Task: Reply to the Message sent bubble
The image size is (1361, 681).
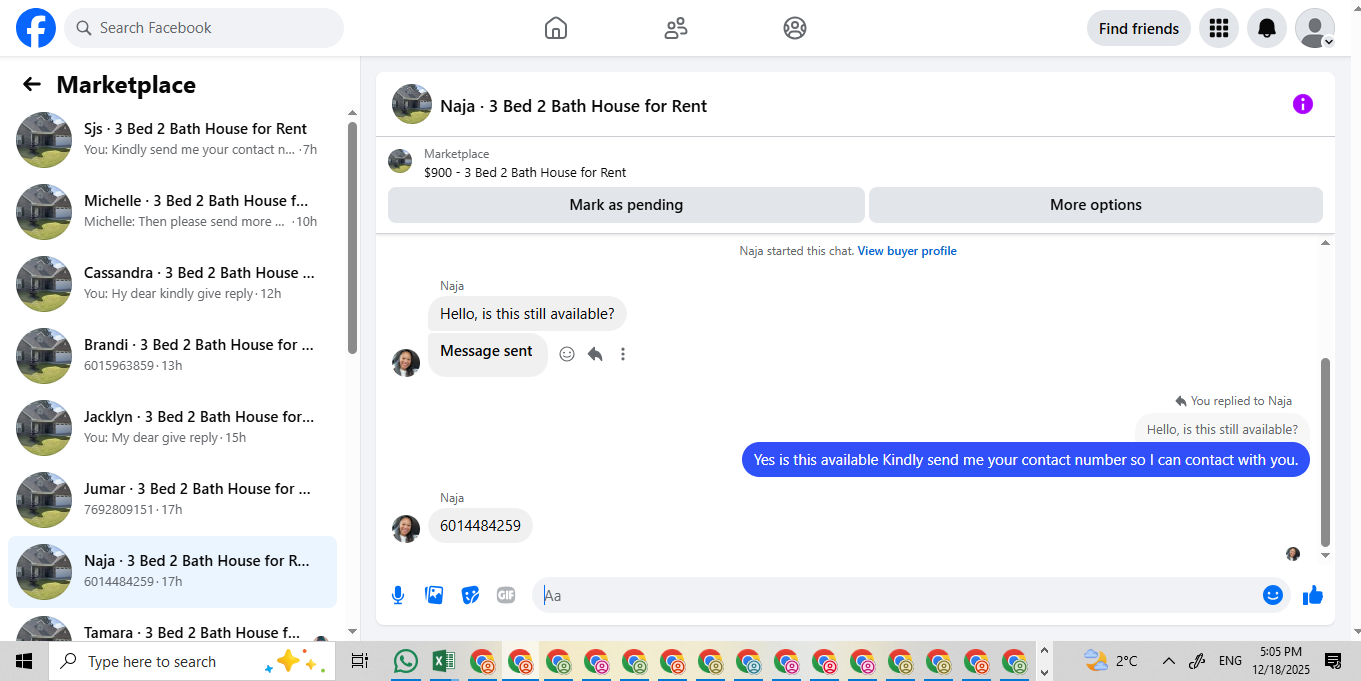Action: (x=595, y=354)
